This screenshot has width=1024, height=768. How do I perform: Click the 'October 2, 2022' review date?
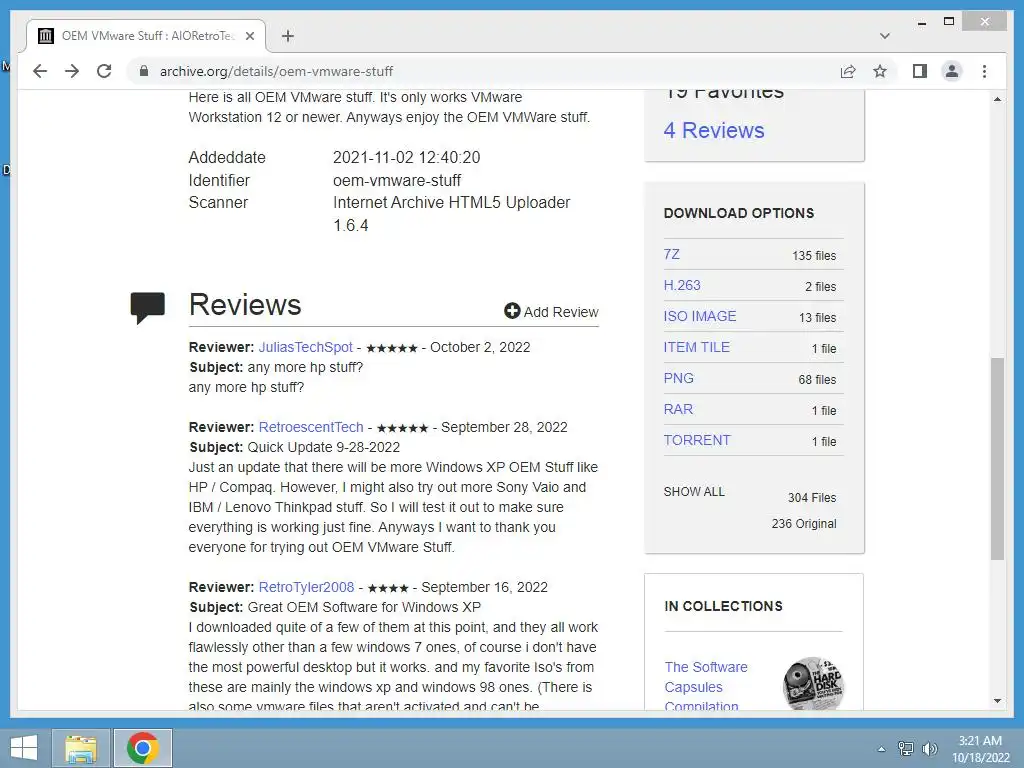[480, 347]
